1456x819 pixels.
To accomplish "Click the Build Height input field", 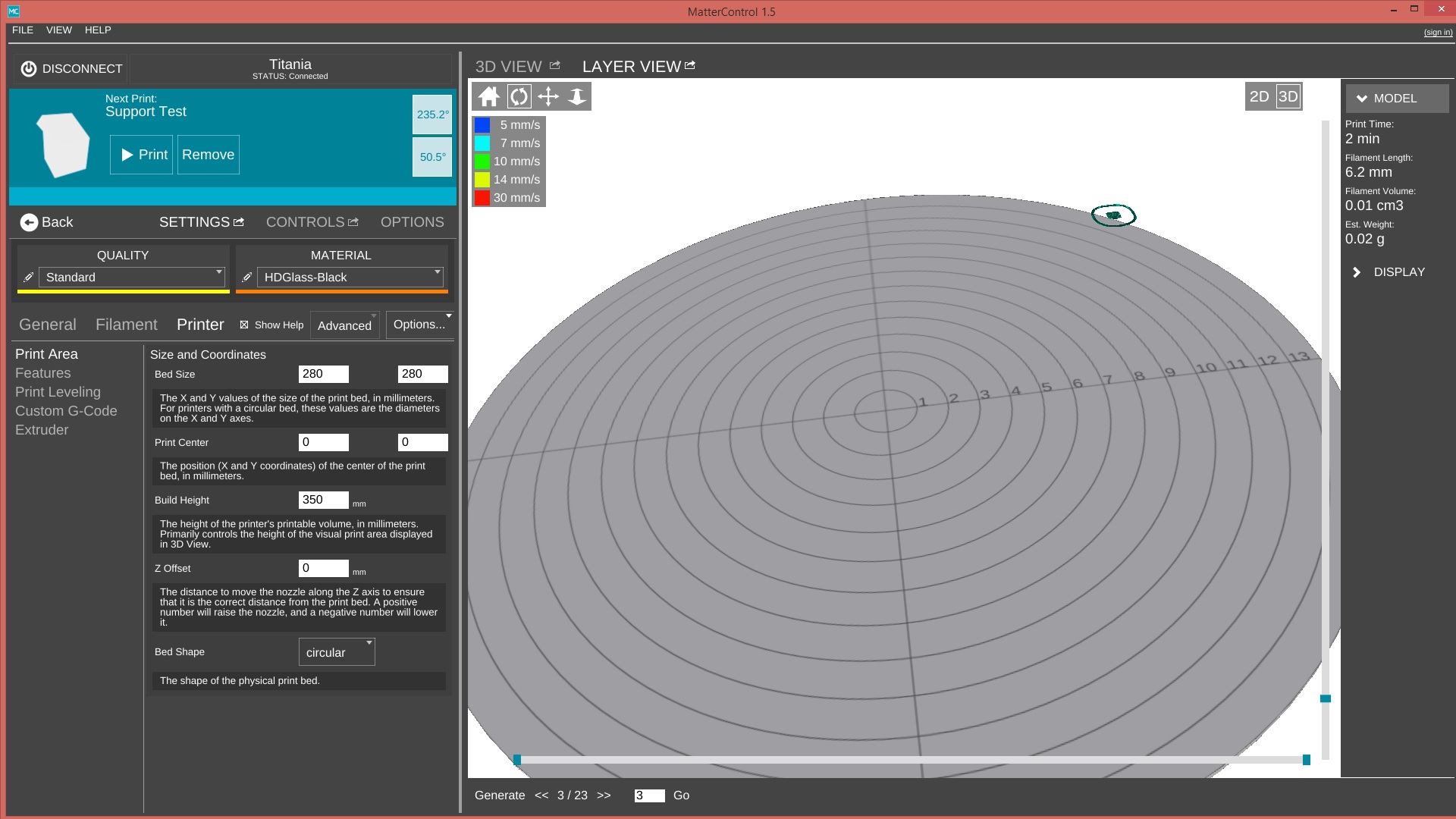I will click(x=323, y=500).
